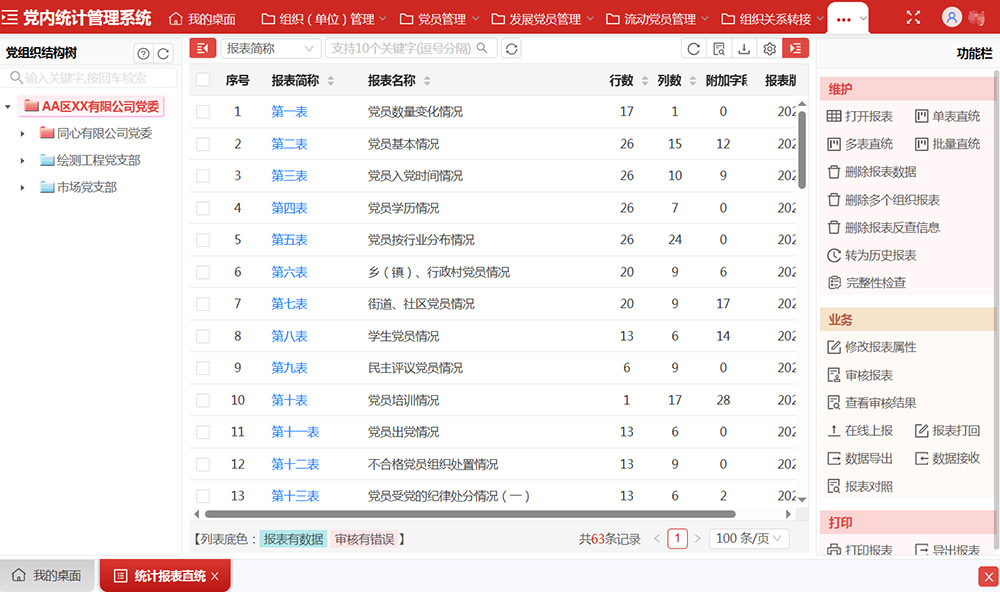Check the row for 党员学历情况
Image resolution: width=1000 pixels, height=592 pixels.
(203, 208)
